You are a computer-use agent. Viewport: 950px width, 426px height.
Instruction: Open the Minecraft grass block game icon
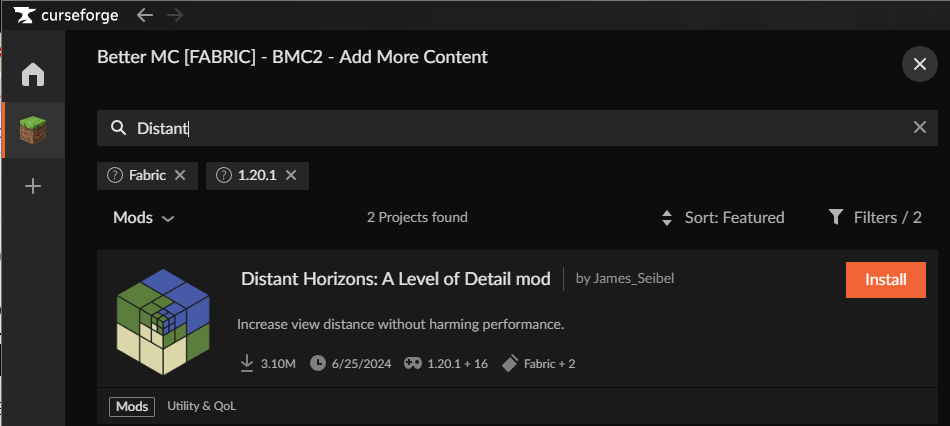33,130
